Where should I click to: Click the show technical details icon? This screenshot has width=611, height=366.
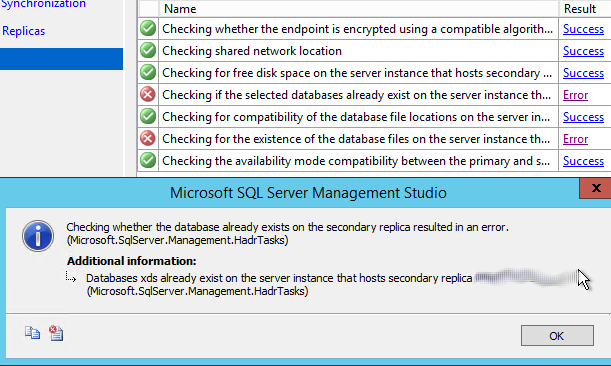(x=56, y=333)
